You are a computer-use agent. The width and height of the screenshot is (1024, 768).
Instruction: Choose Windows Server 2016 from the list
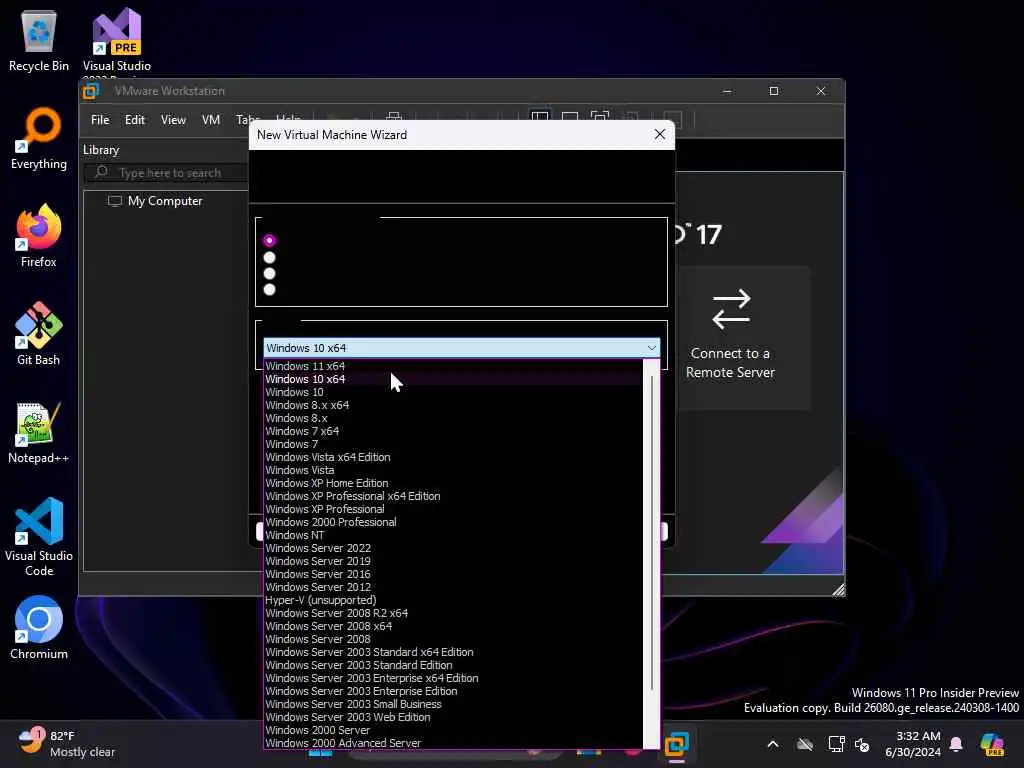coord(453,575)
